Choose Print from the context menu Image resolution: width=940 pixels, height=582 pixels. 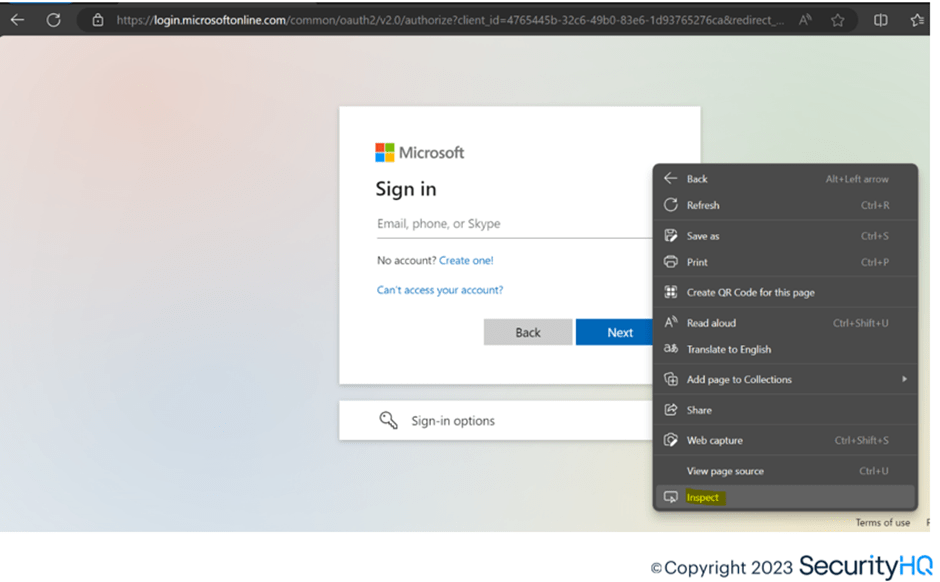pyautogui.click(x=785, y=262)
